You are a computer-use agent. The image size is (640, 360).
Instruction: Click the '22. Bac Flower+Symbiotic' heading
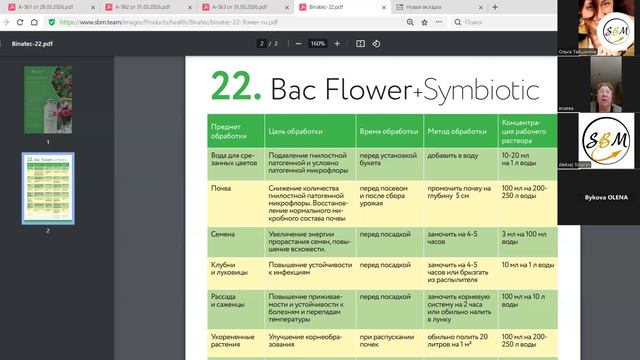375,87
